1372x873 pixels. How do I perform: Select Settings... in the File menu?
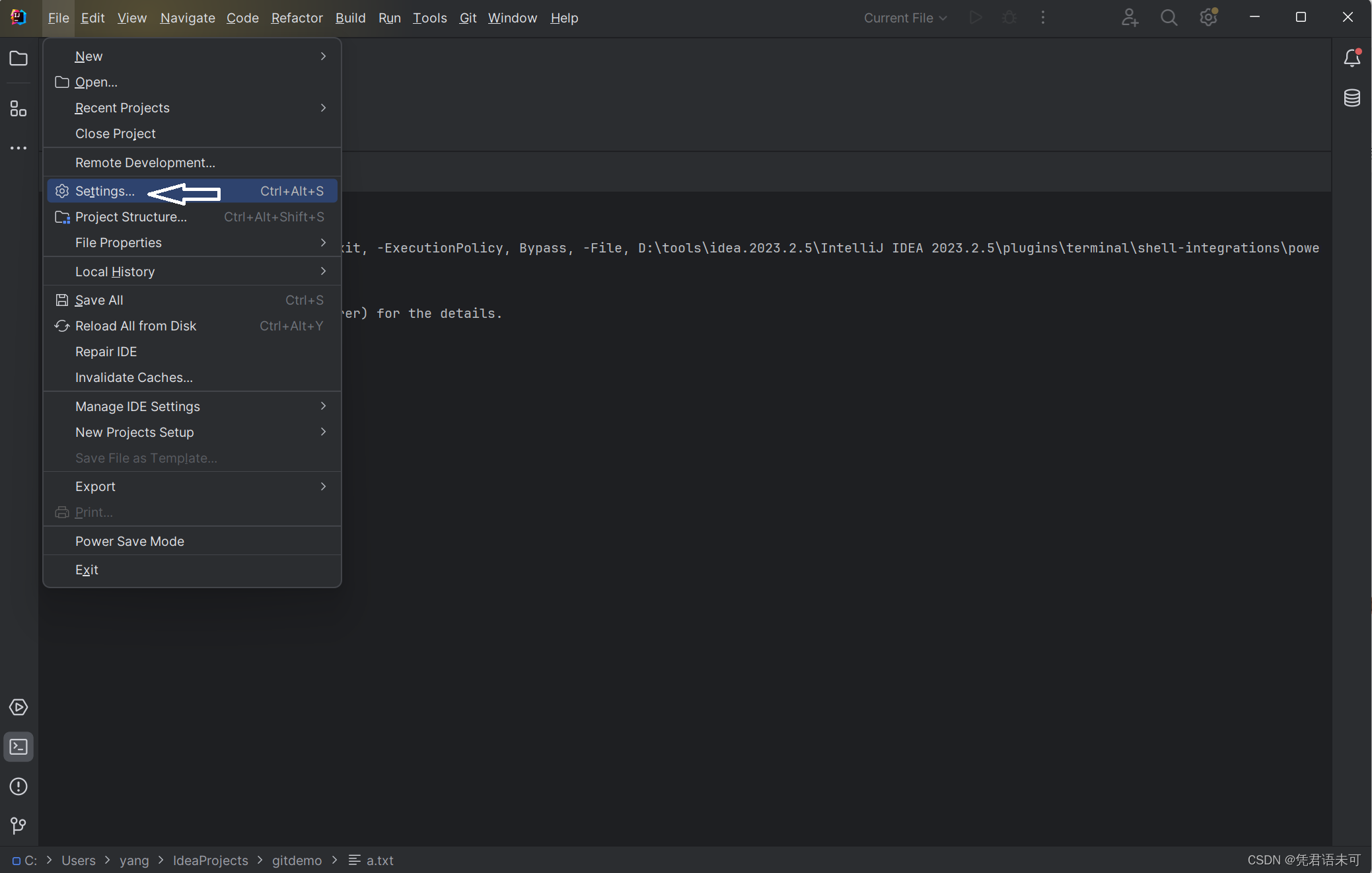click(105, 191)
